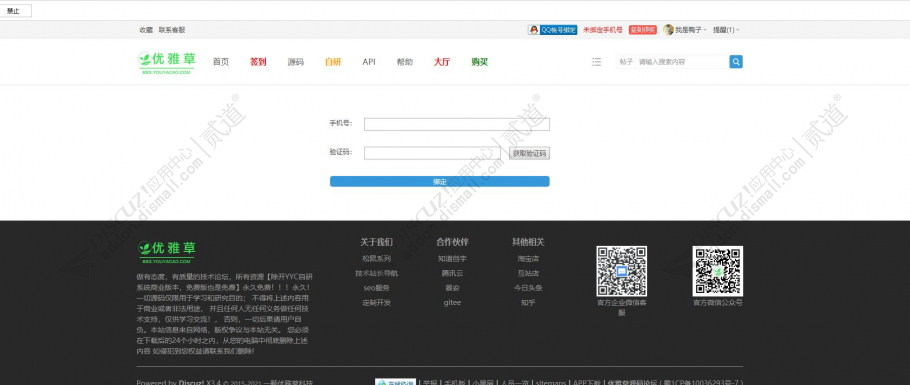910x385 pixels.
Task: Open the 购买 nav item
Action: coord(479,62)
